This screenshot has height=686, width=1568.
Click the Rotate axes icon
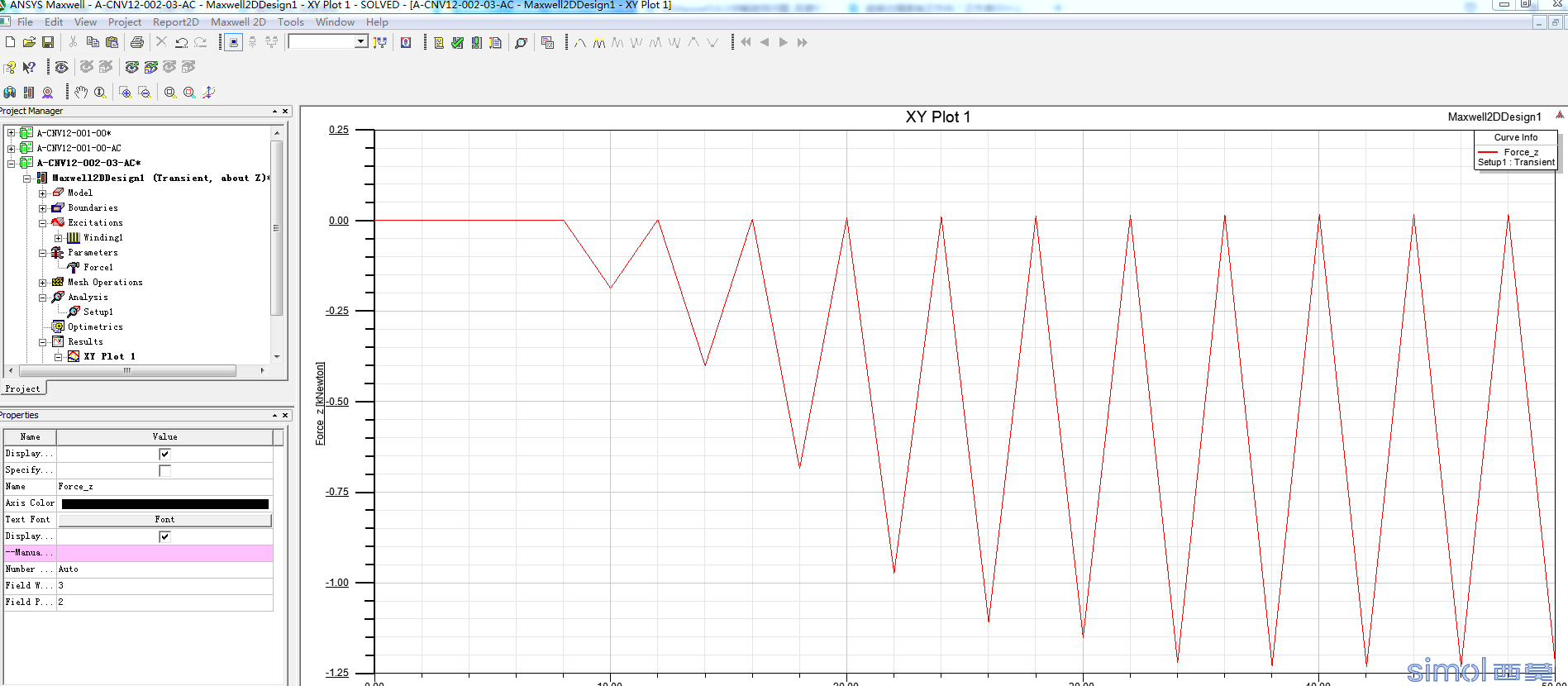point(209,93)
